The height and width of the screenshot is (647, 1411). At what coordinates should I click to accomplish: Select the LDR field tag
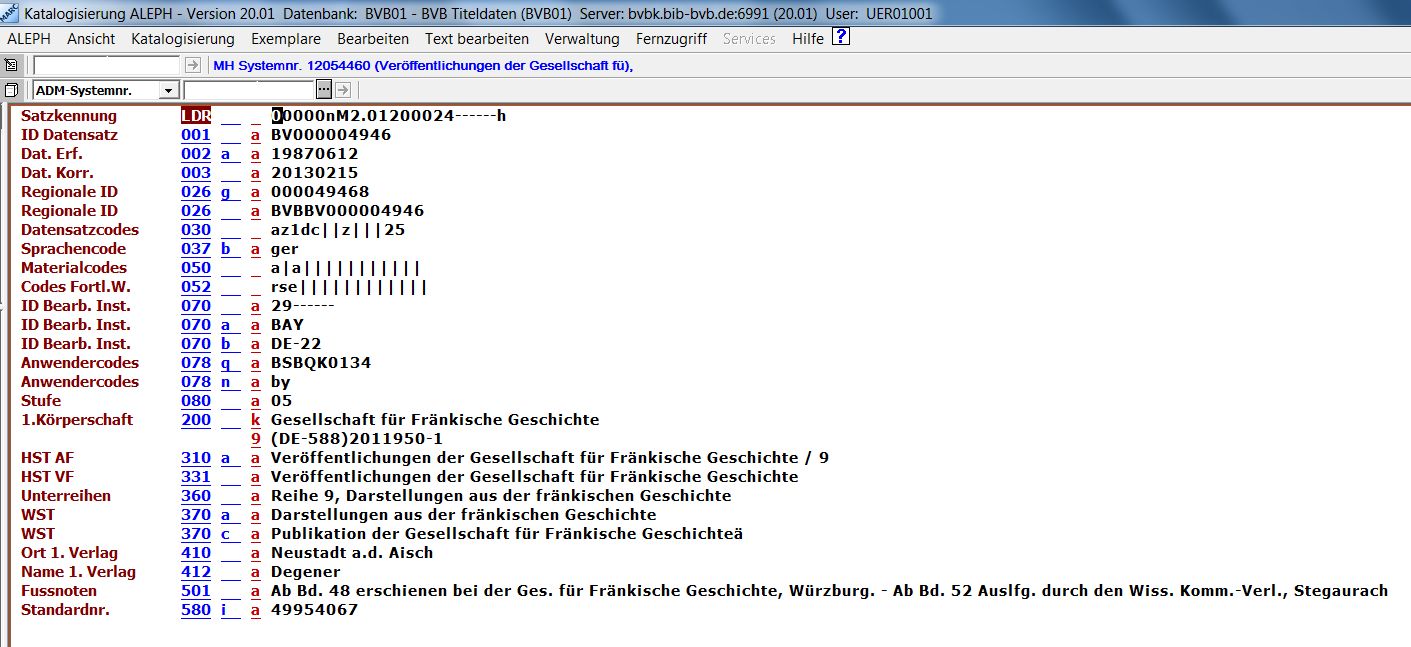[x=196, y=116]
